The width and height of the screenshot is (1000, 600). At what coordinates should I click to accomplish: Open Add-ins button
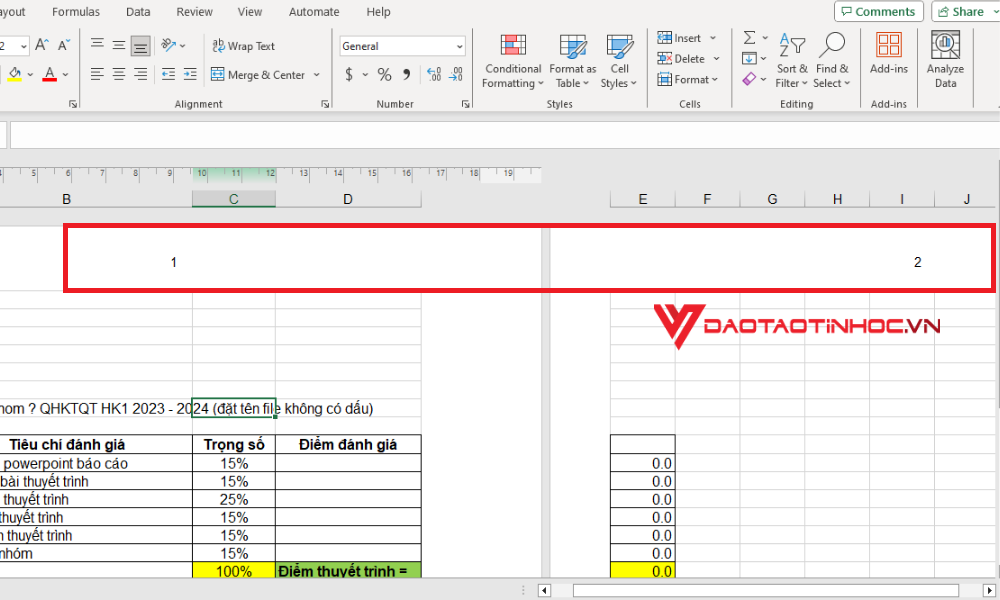[x=888, y=55]
